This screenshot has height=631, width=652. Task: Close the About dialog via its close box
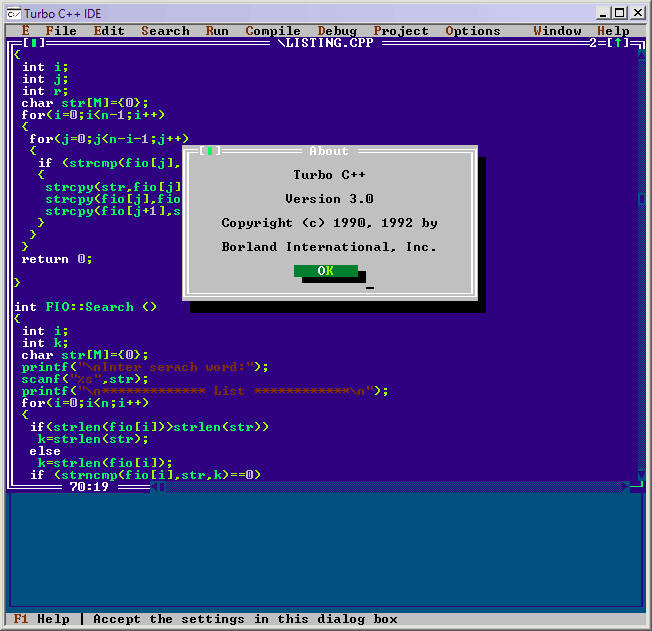(x=210, y=151)
